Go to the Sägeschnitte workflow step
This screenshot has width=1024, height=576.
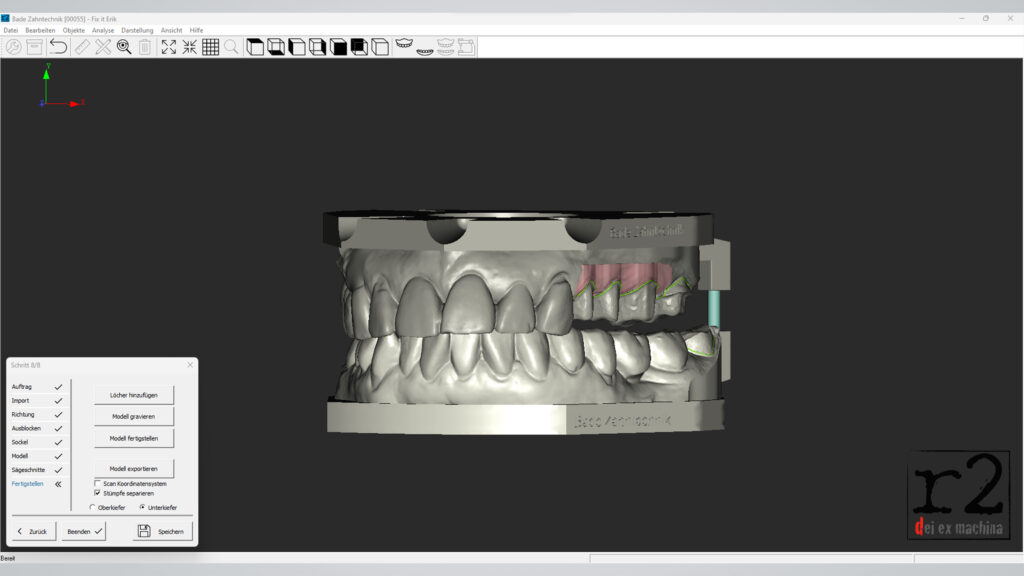(28, 470)
